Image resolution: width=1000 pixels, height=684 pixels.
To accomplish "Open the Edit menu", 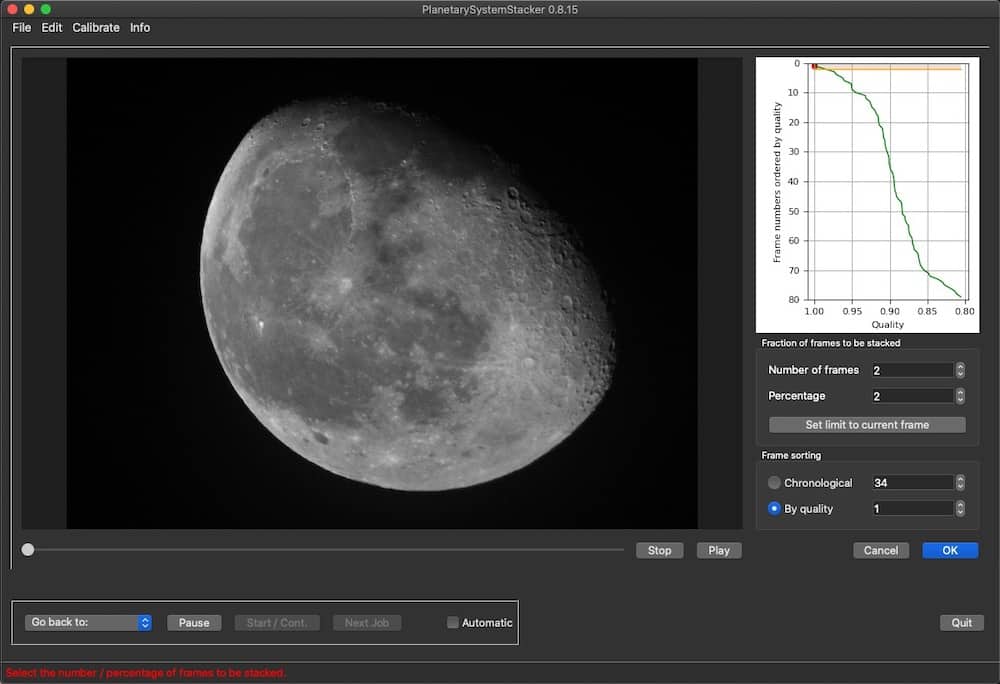I will [52, 28].
